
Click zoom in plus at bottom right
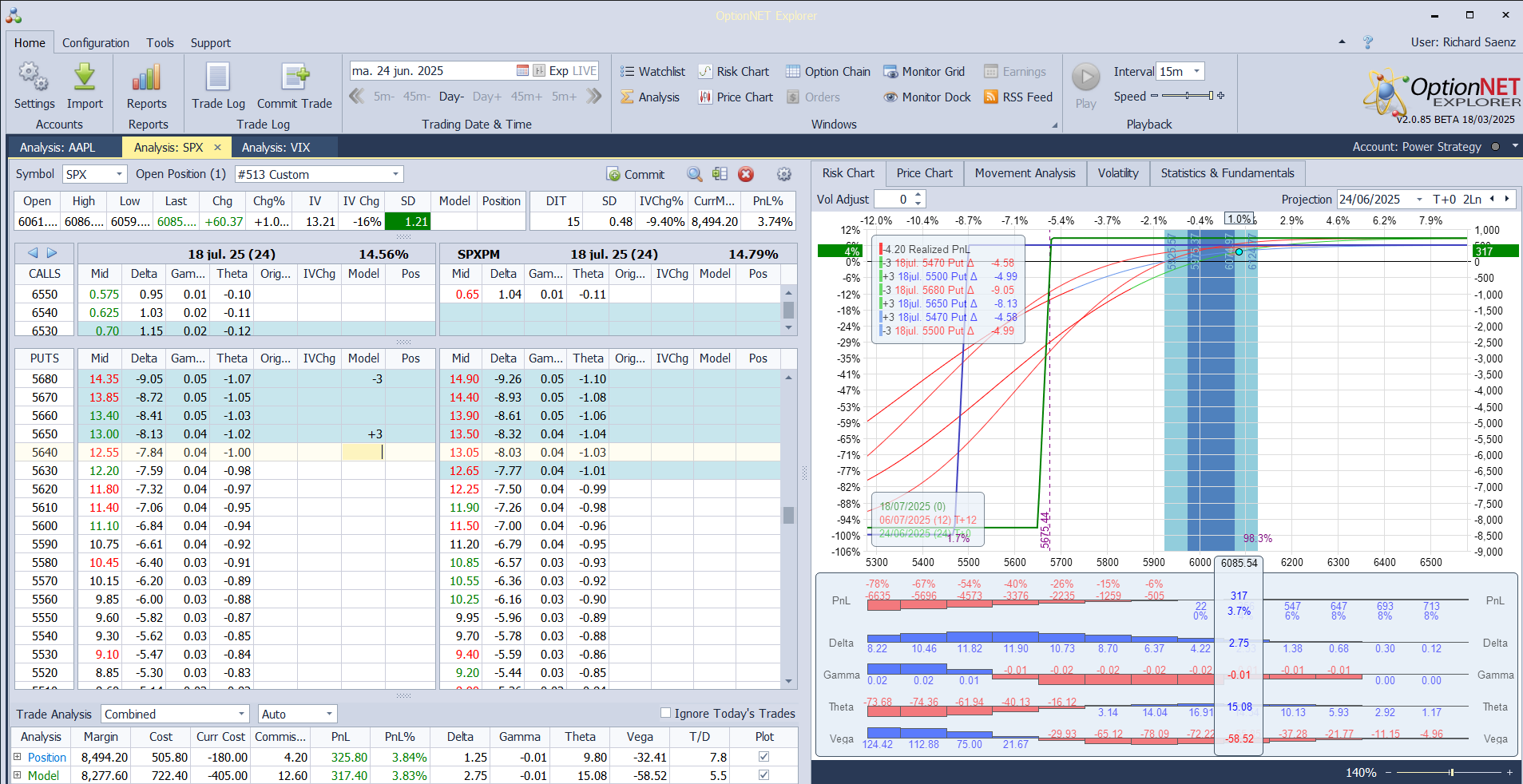[x=1509, y=772]
